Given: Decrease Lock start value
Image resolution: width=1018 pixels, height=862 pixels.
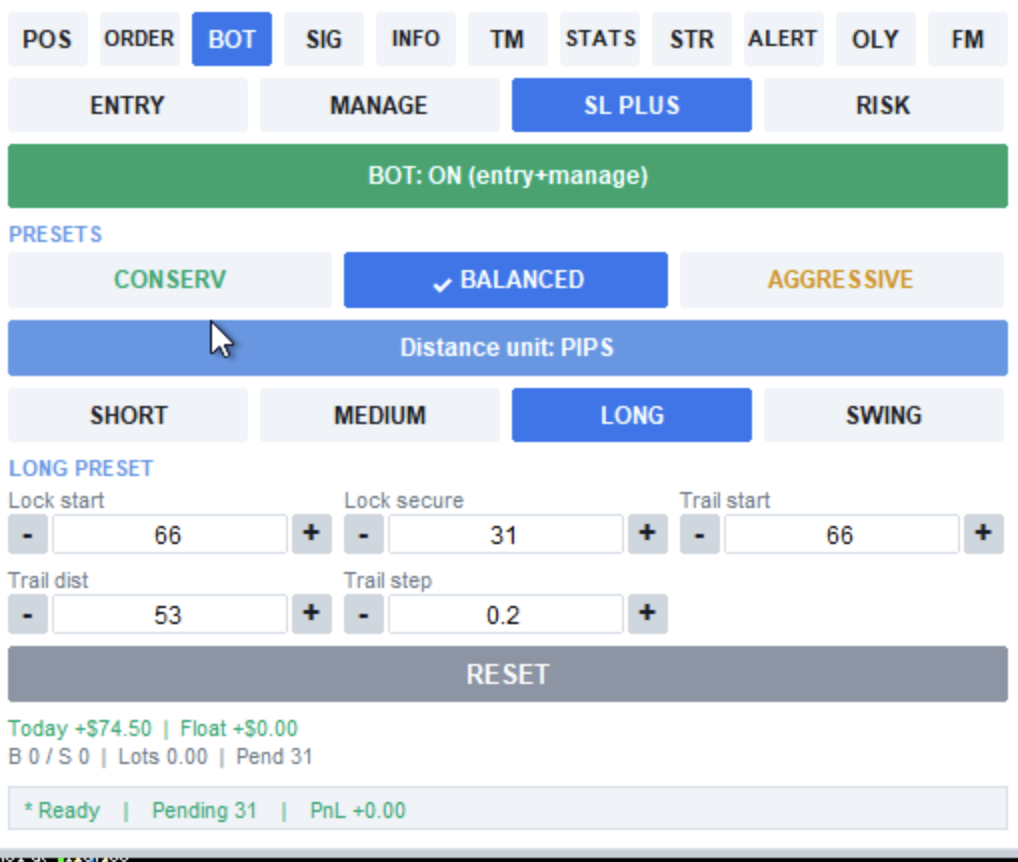Looking at the screenshot, I should coord(28,534).
